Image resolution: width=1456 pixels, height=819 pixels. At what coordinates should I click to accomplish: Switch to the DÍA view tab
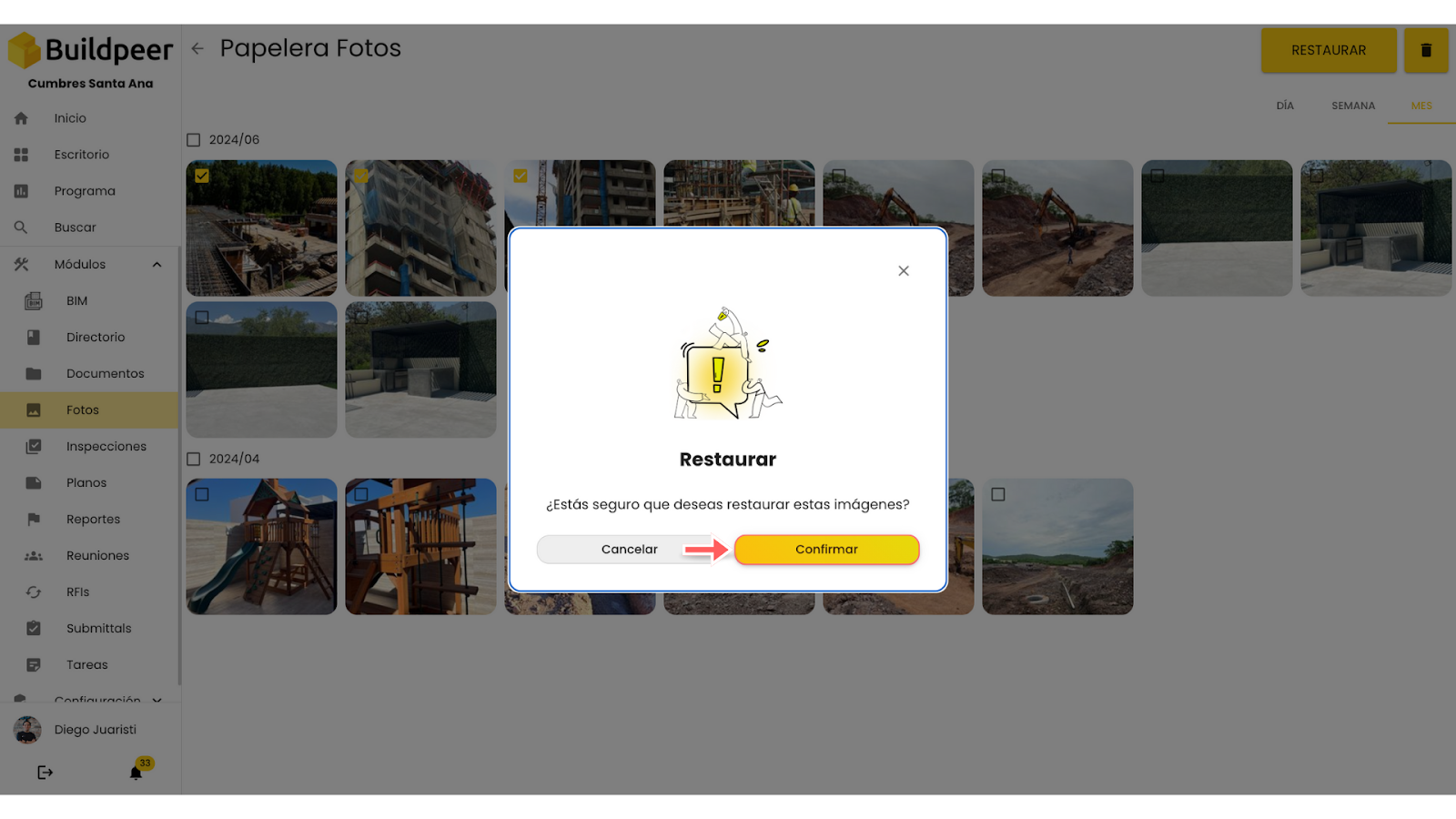click(1285, 106)
